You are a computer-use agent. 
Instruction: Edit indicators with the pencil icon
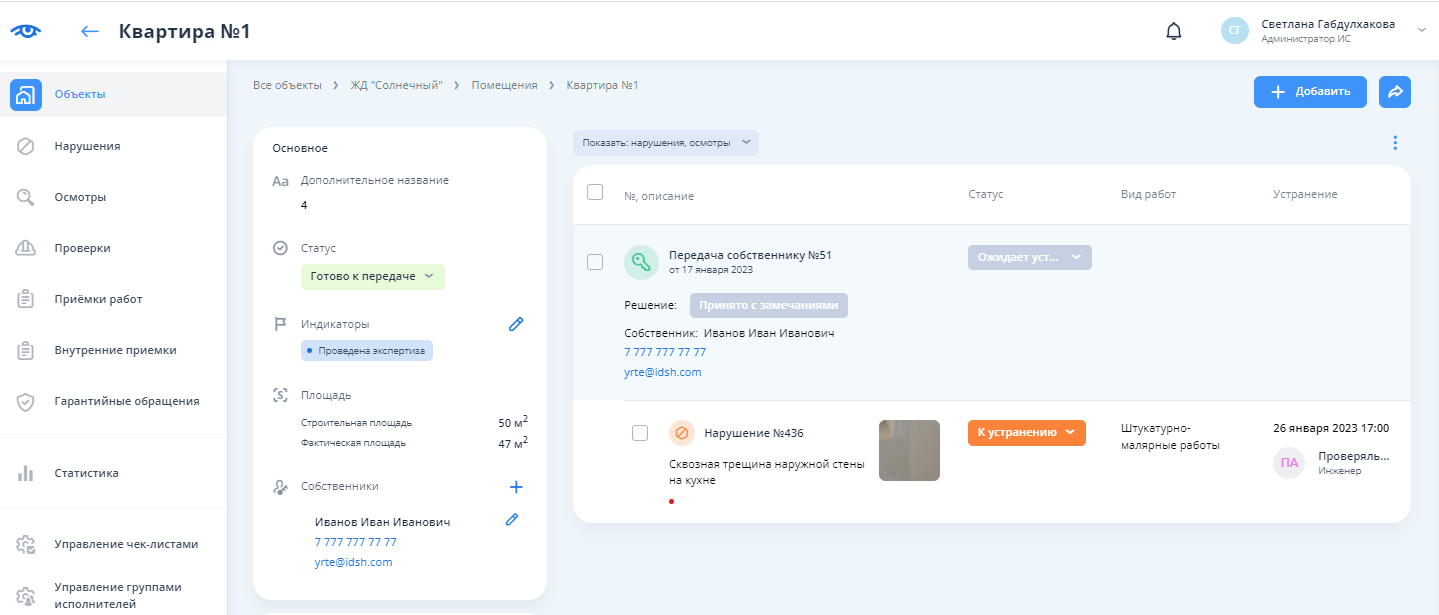(516, 324)
